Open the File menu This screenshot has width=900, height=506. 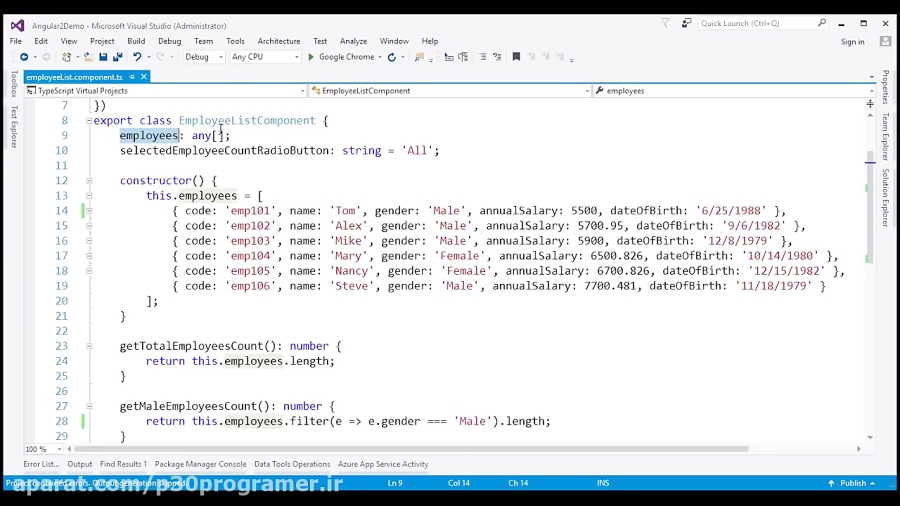click(15, 41)
